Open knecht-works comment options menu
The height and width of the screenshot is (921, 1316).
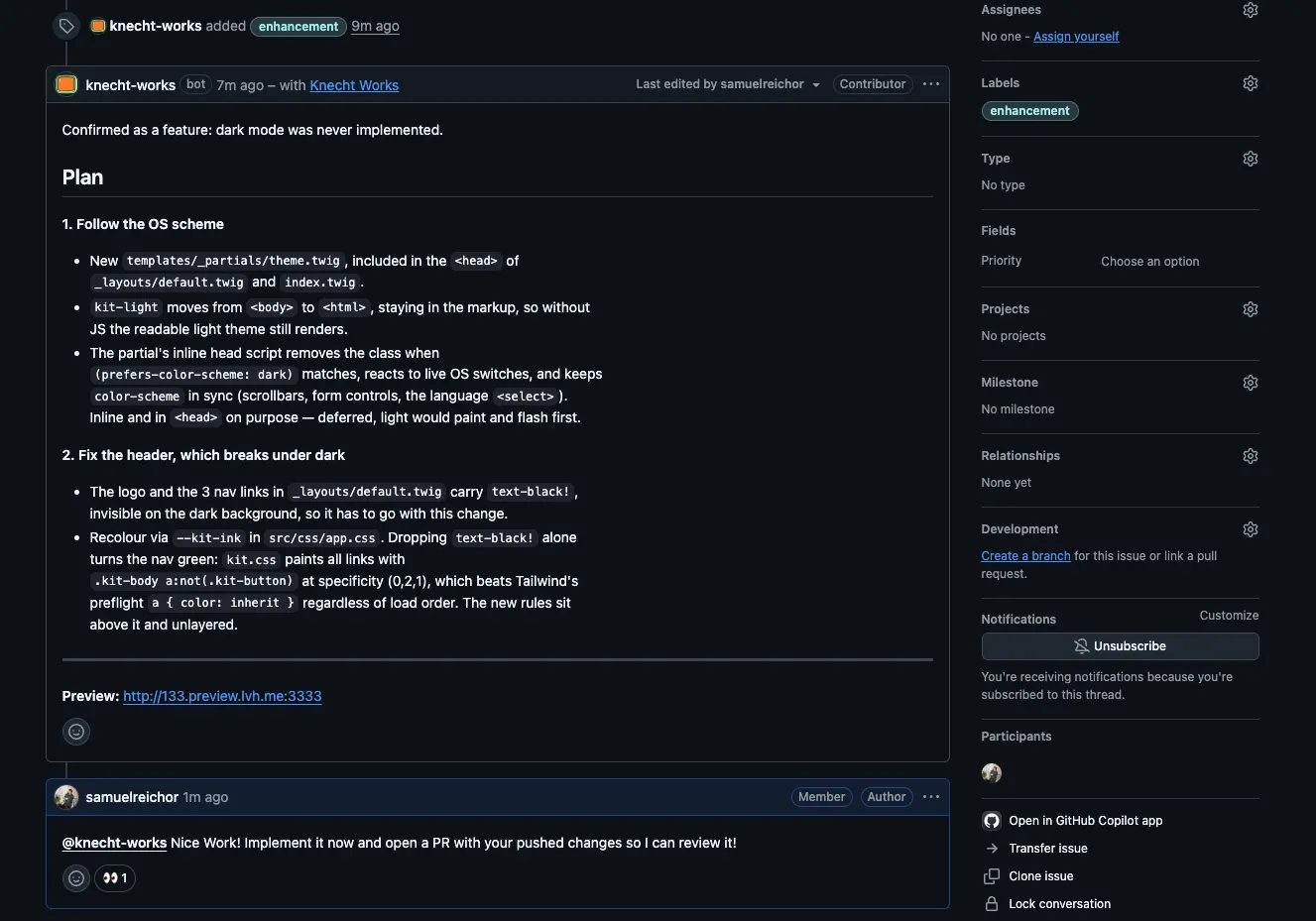click(x=931, y=84)
